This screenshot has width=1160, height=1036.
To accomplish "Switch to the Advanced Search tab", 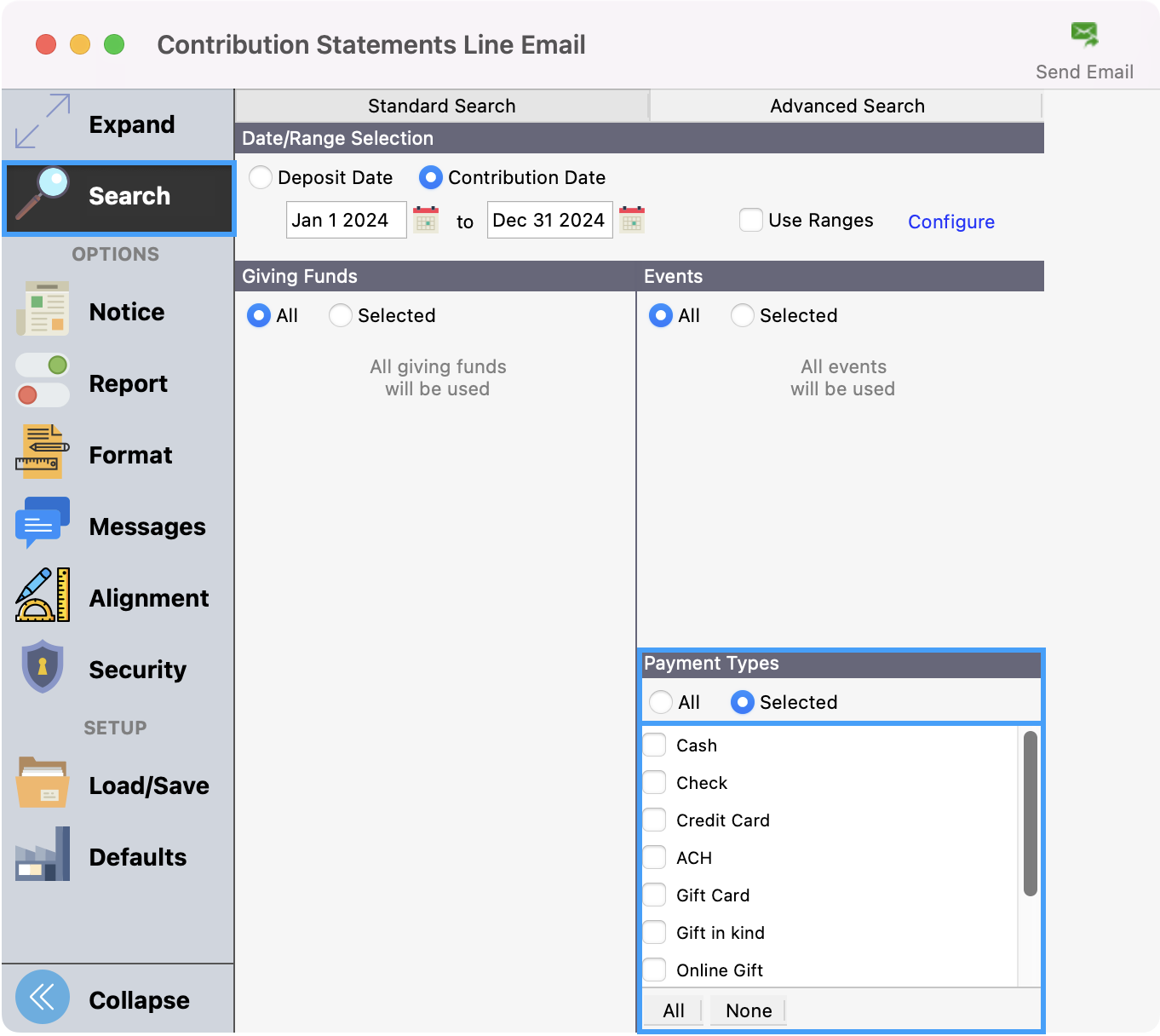I will tap(847, 106).
